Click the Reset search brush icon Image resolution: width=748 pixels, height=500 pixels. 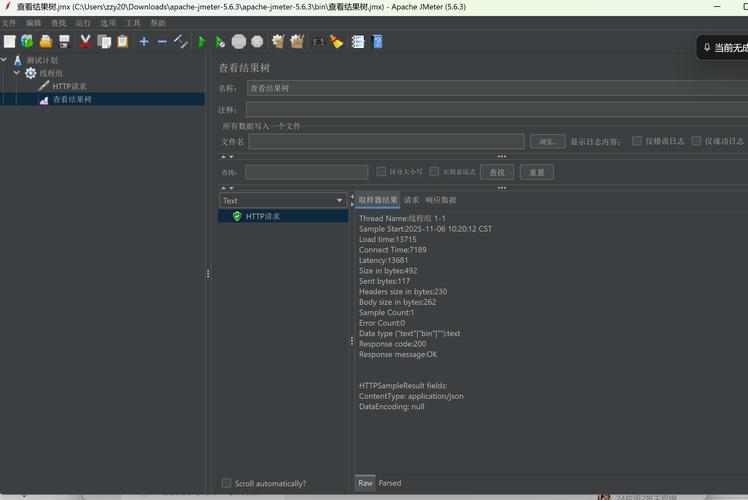tap(336, 42)
